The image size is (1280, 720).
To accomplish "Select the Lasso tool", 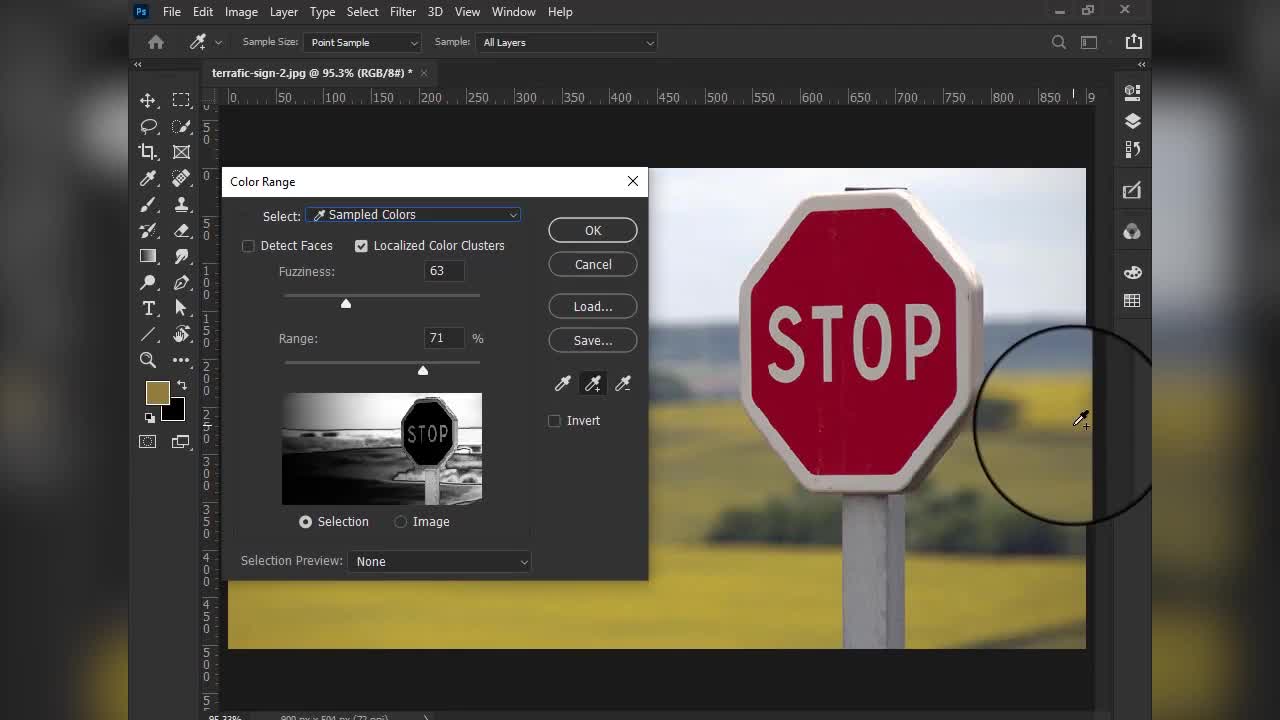I will [148, 126].
